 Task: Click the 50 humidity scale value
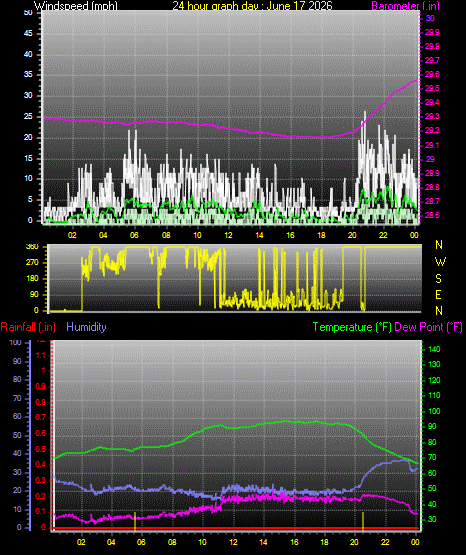pyautogui.click(x=17, y=435)
